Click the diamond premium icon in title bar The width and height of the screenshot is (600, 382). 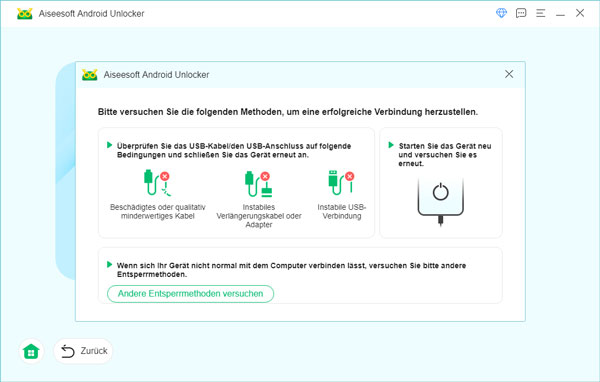[501, 13]
